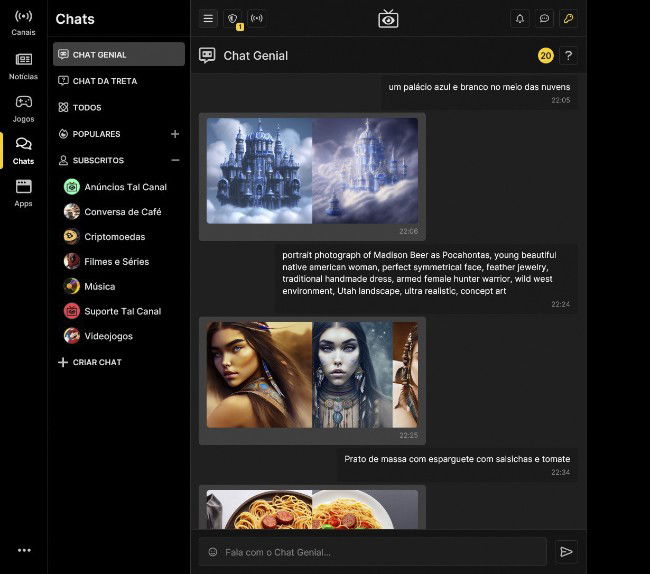Screen dimensions: 650x574
Task: Open Apps from the sidebar
Action: (23, 192)
